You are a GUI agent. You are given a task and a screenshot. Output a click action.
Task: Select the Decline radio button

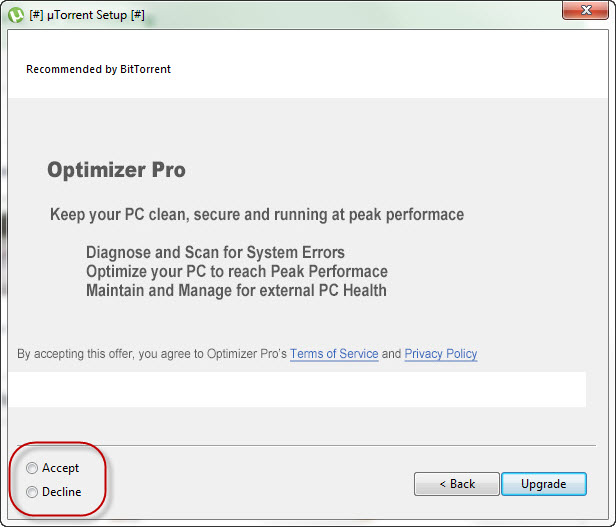(x=32, y=492)
